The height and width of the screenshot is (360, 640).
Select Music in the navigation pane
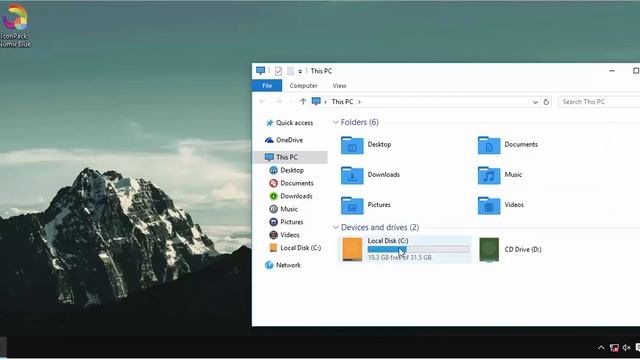point(284,209)
